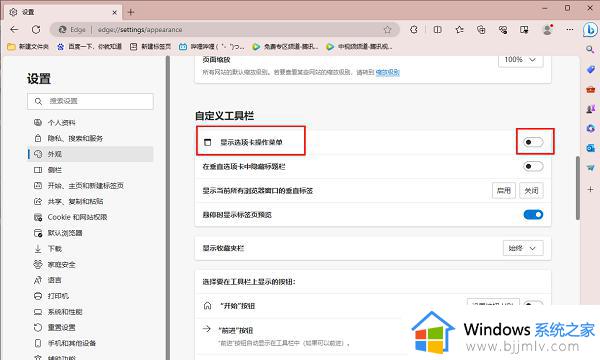The height and width of the screenshot is (360, 600).
Task: Open 百度一下 bookmark
Action: 89,47
